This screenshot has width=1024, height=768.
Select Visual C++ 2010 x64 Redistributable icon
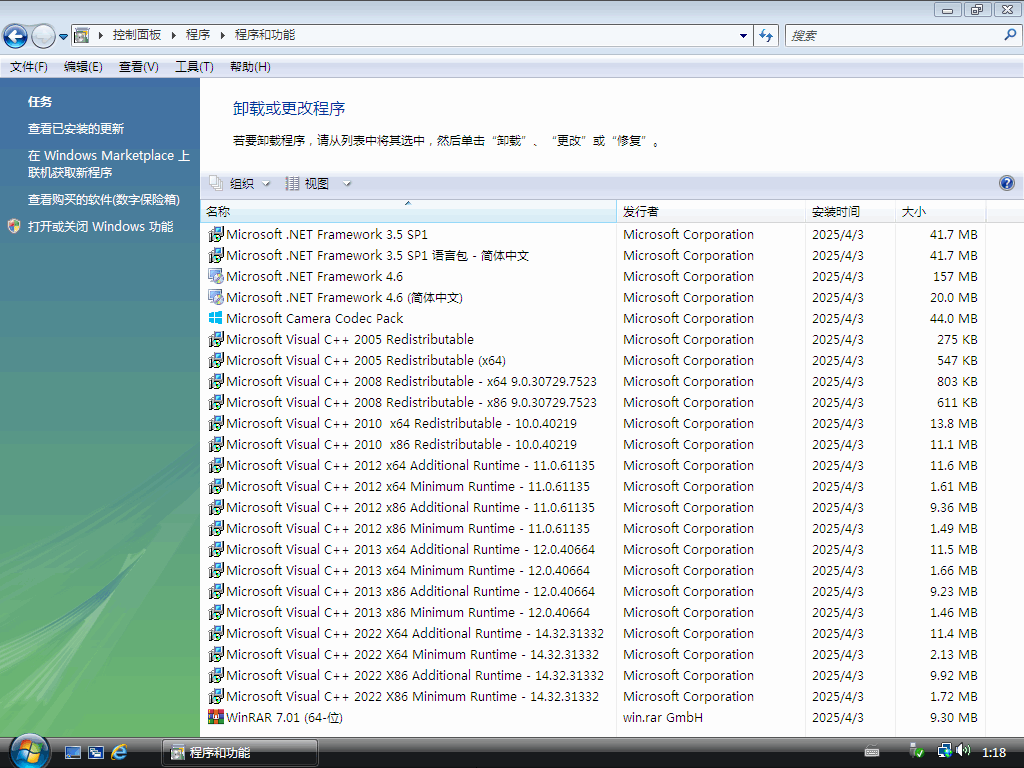coord(216,423)
